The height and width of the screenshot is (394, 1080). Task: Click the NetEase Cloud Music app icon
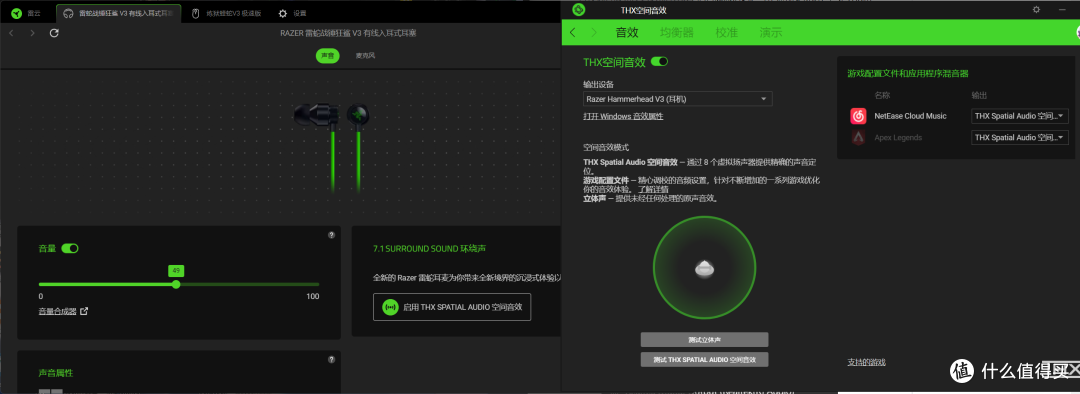click(x=858, y=116)
